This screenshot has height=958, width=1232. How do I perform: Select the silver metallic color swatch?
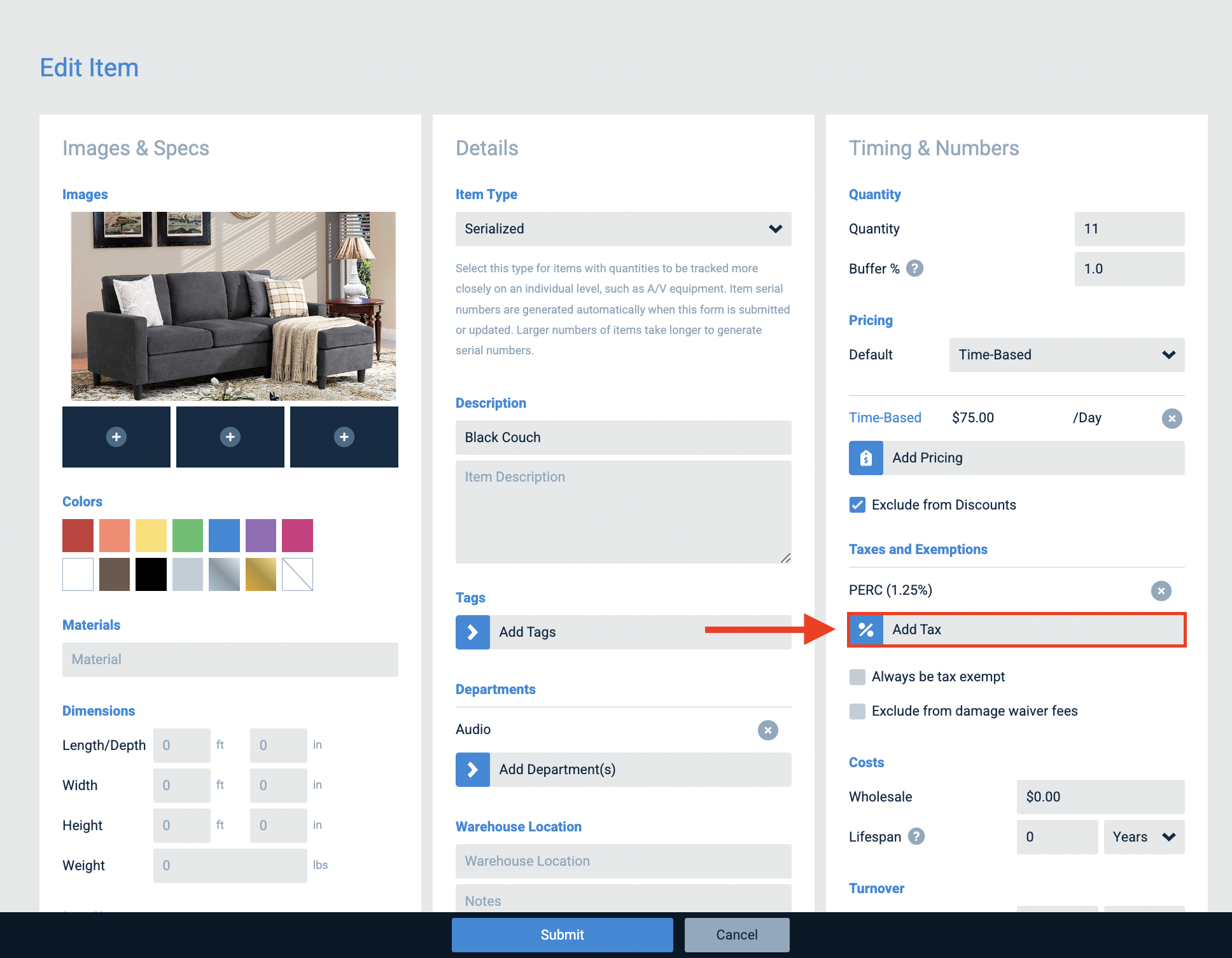[x=224, y=574]
